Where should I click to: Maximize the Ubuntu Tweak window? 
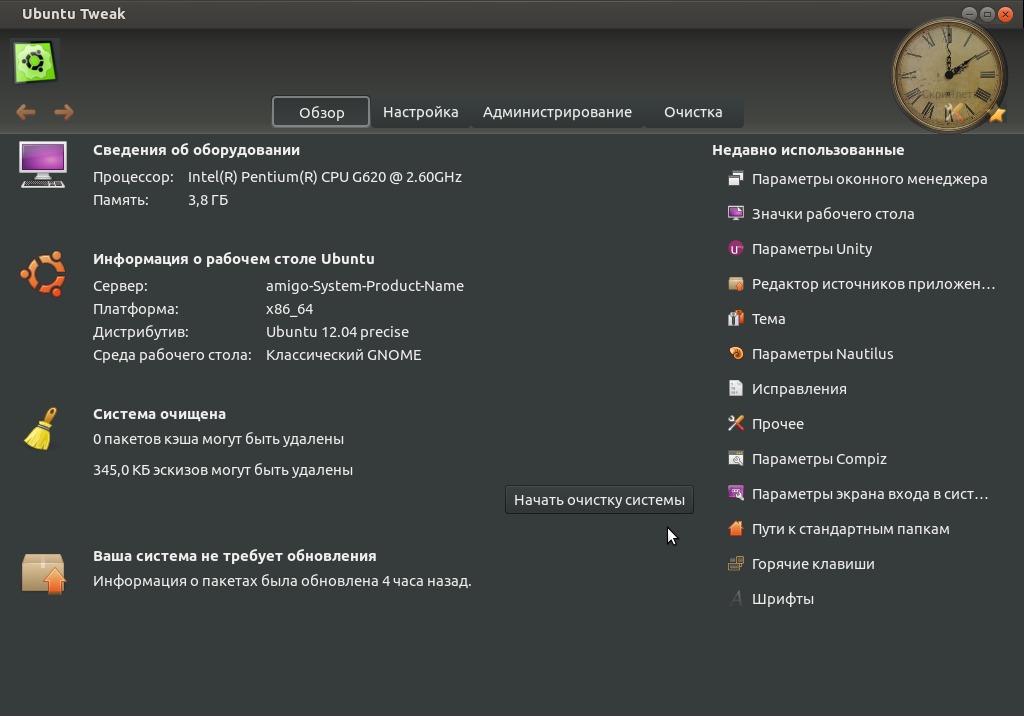pos(987,14)
